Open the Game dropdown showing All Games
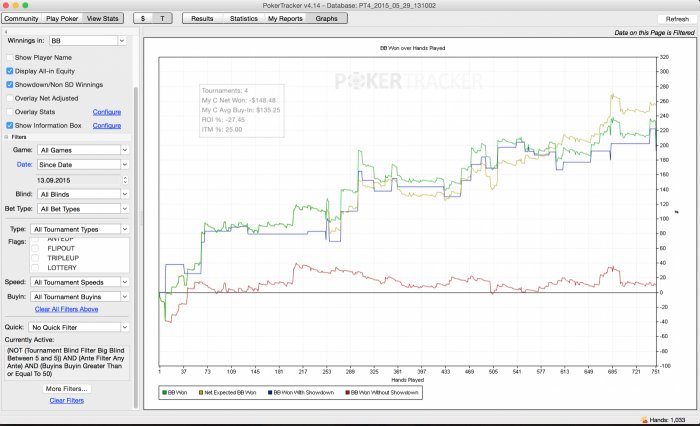Screen dimensions: 700x426 point(83,150)
